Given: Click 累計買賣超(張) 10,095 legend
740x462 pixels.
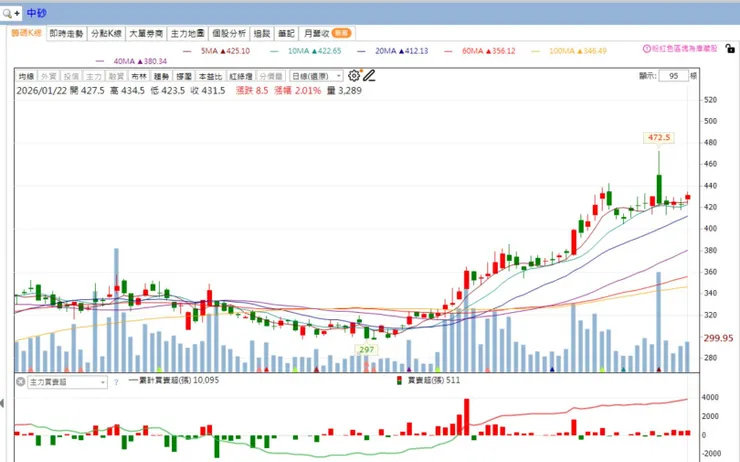Looking at the screenshot, I should pyautogui.click(x=174, y=380).
